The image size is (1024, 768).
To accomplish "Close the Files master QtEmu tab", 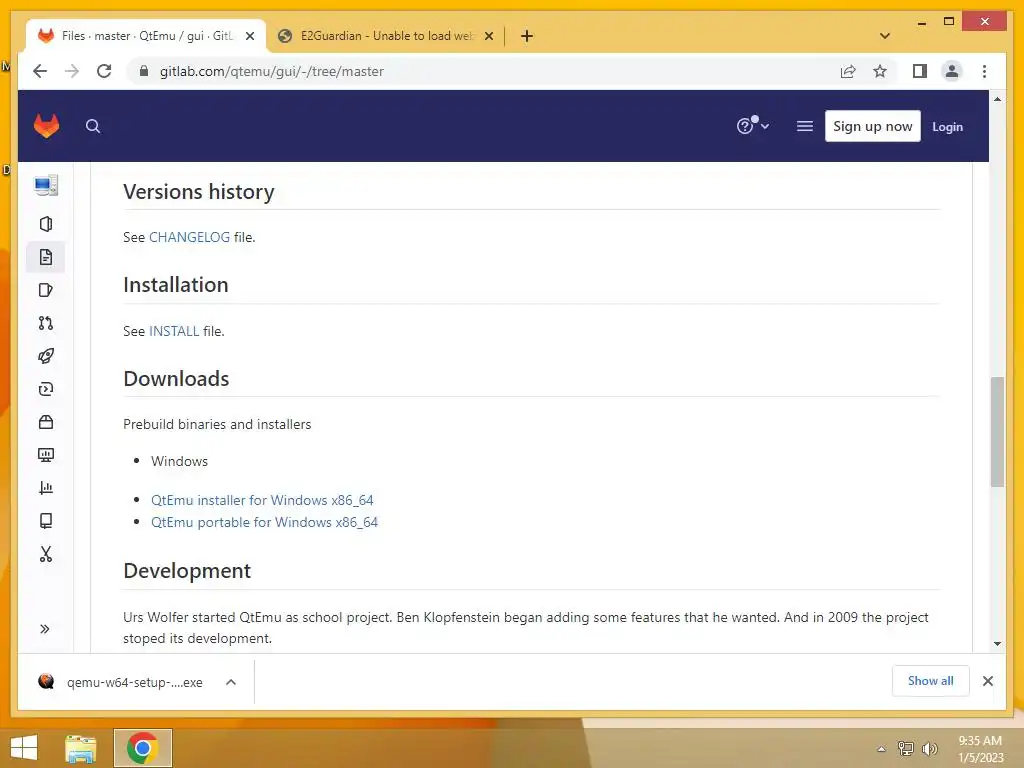I will pyautogui.click(x=249, y=36).
